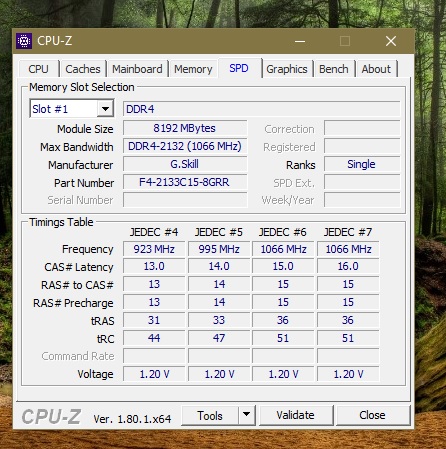Click the JEDEC #7 column header

[348, 232]
